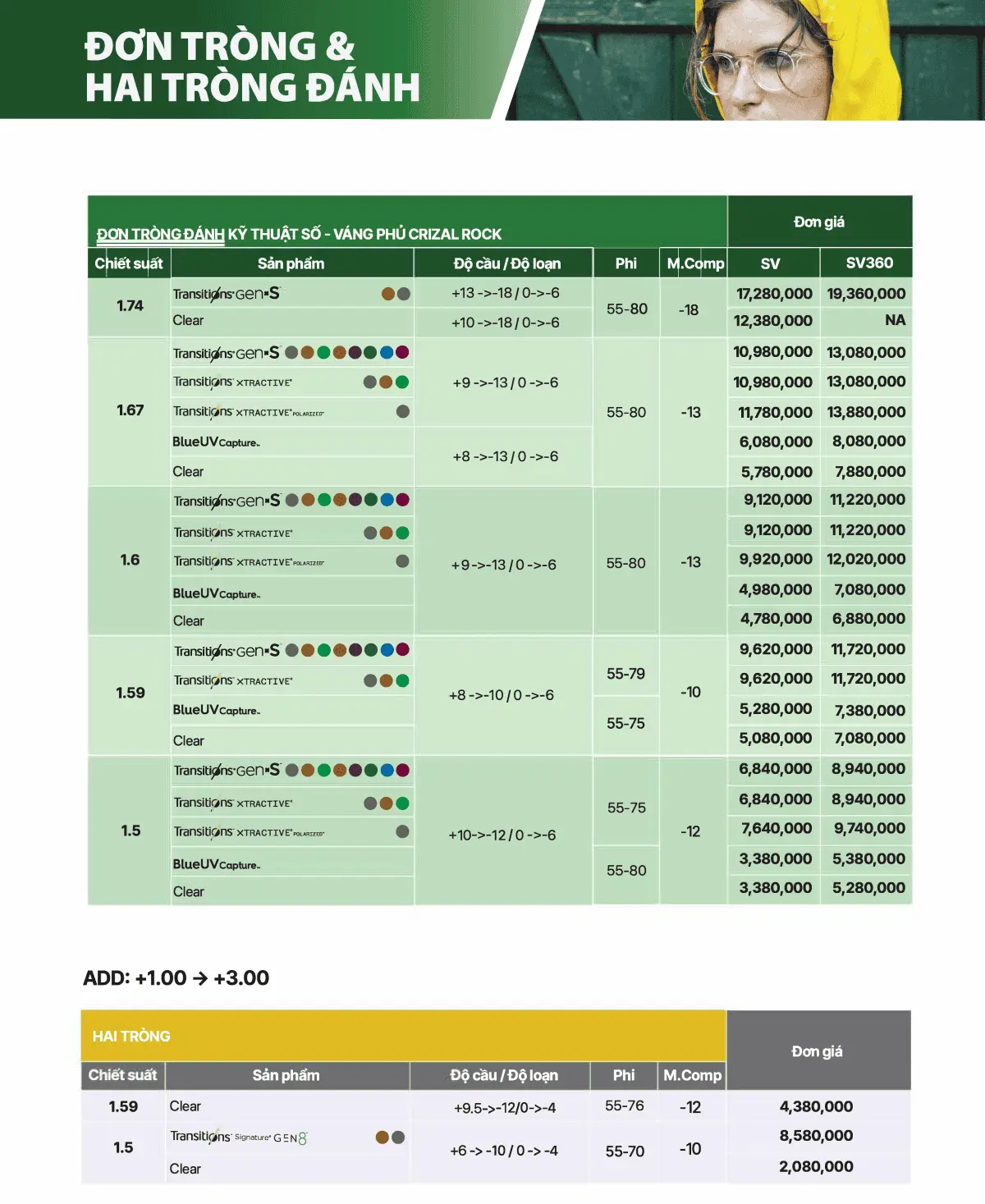
Task: Pick the ruby red dot in 1.59 Gen S row
Action: 402,650
